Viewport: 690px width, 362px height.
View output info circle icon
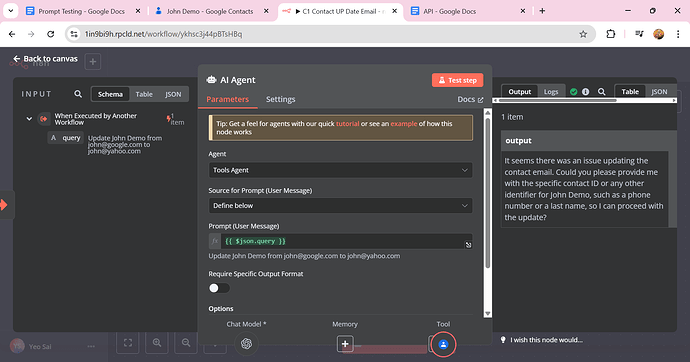tap(585, 91)
